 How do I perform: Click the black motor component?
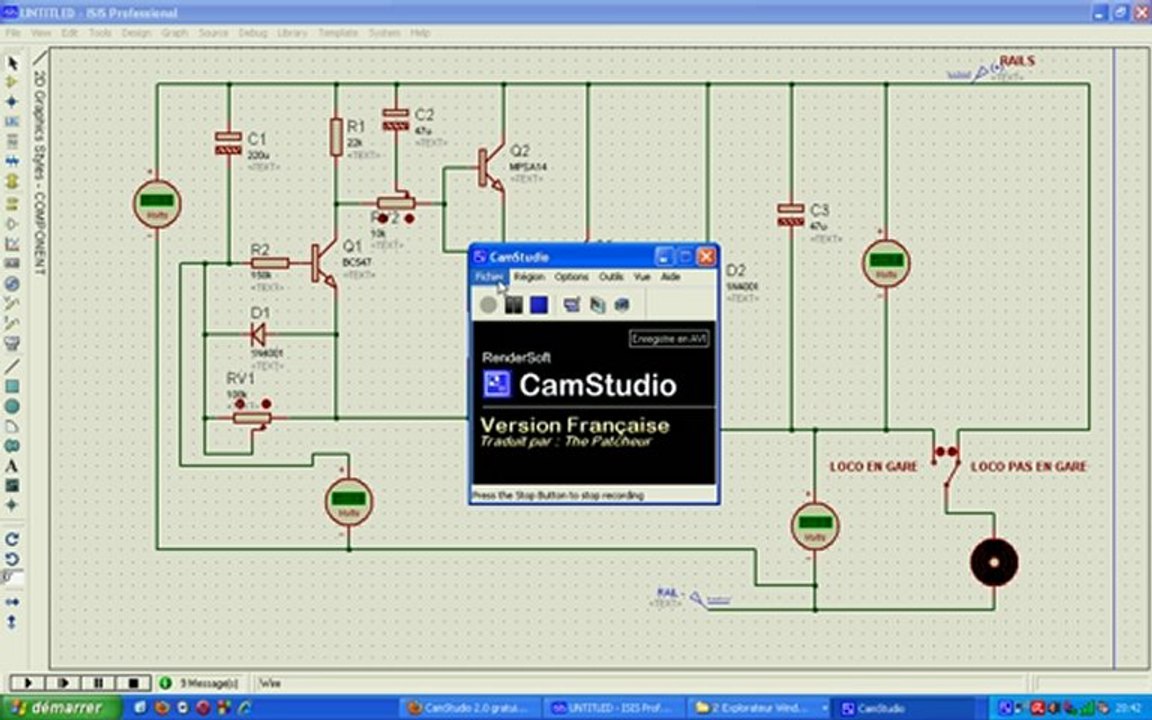994,563
